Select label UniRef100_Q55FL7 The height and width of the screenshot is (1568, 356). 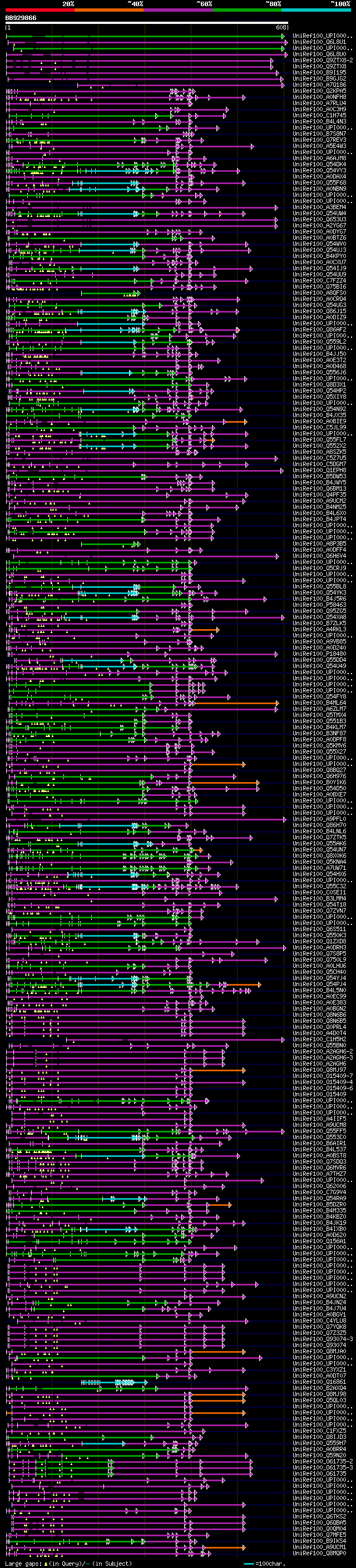coord(319,439)
